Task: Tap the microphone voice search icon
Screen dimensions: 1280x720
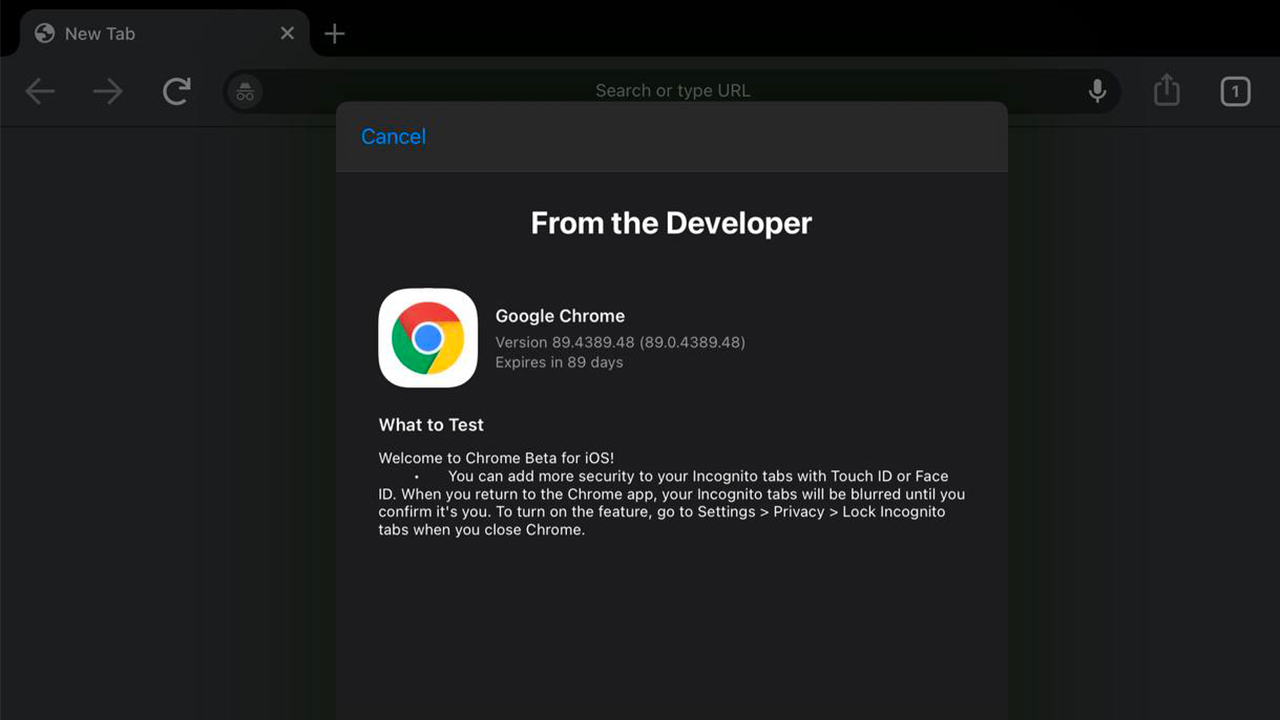Action: pyautogui.click(x=1097, y=91)
